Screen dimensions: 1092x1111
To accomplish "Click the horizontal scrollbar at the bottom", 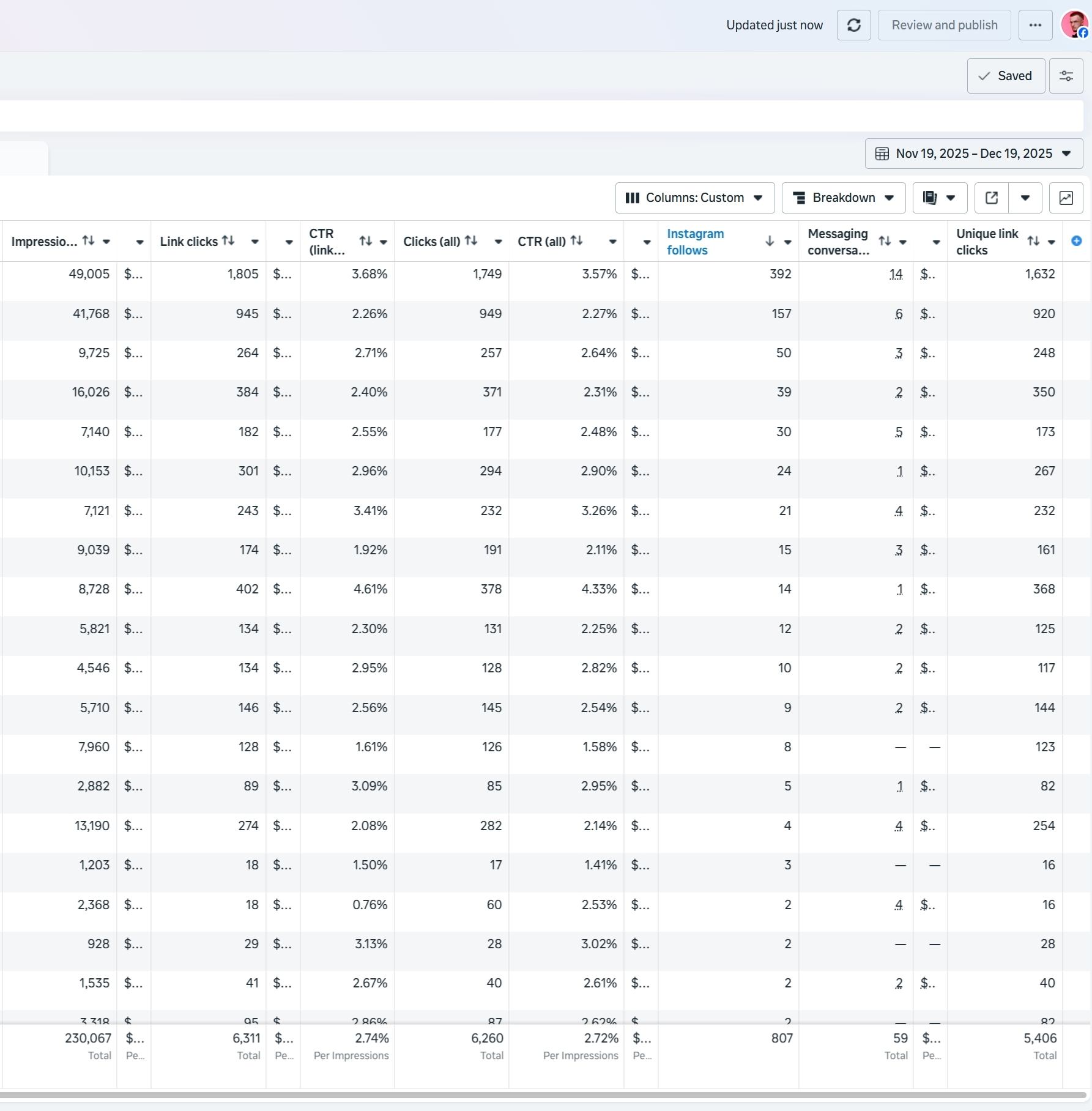I will [x=543, y=1095].
